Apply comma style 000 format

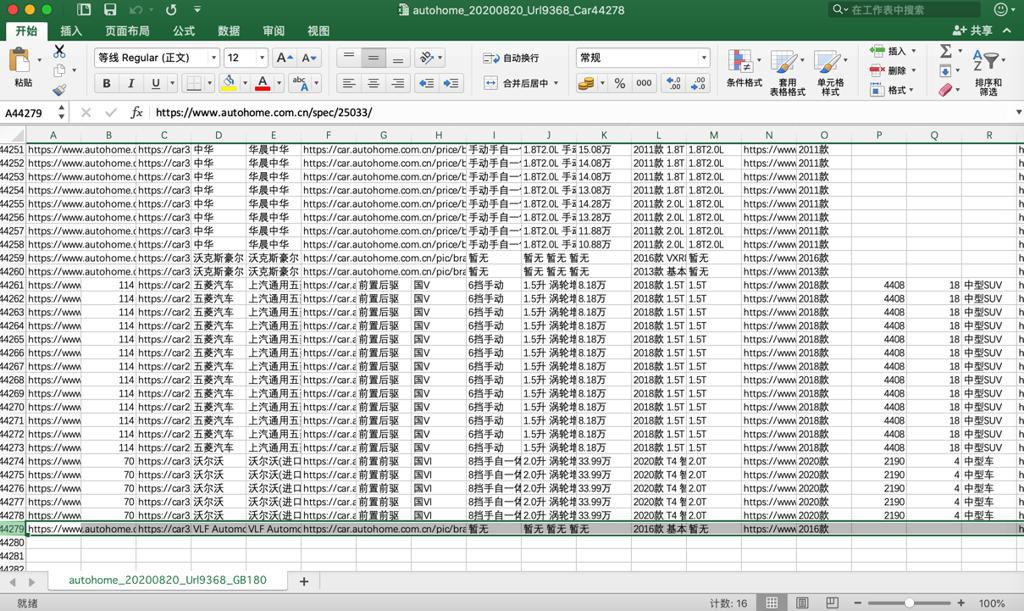click(644, 83)
